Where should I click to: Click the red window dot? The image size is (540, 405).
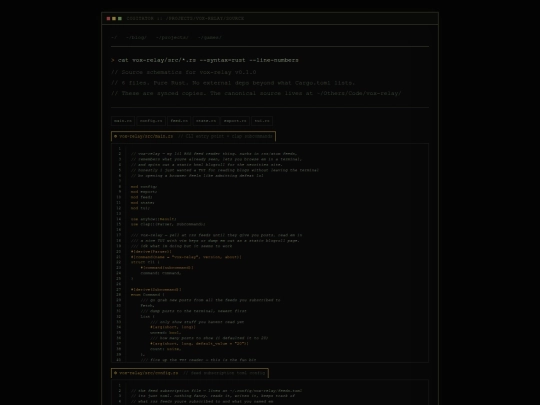coord(108,19)
